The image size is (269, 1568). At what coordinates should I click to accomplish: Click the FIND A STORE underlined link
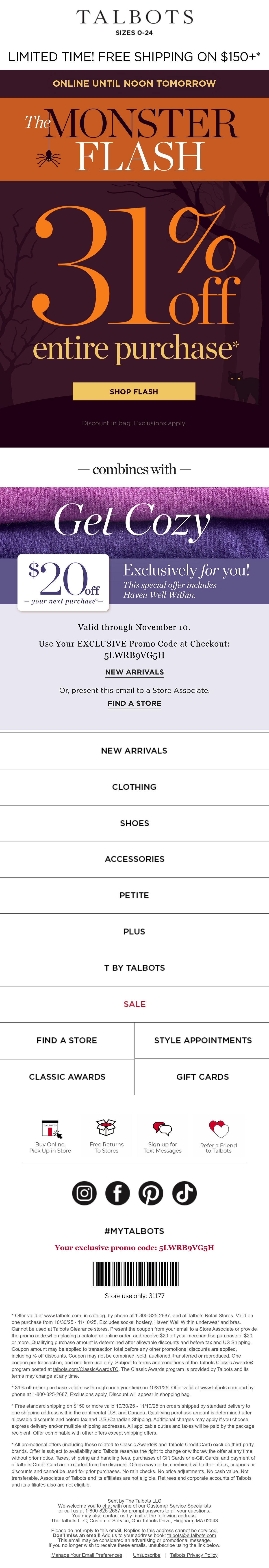134,703
